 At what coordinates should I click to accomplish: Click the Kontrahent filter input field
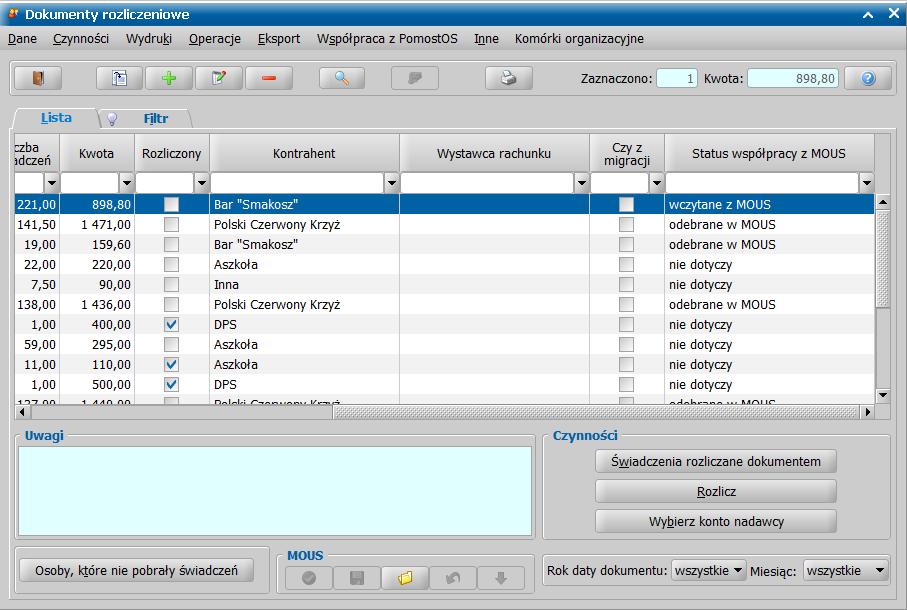297,183
